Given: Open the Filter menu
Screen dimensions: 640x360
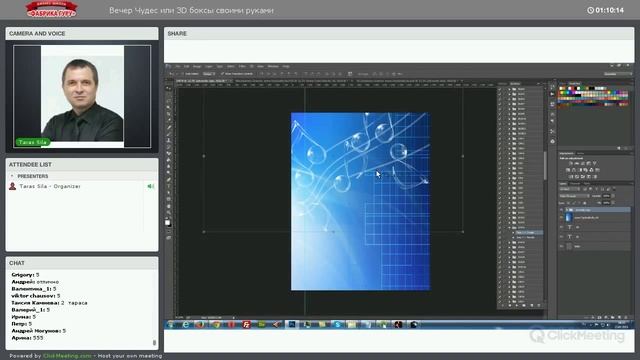Looking at the screenshot, I should [242, 66].
